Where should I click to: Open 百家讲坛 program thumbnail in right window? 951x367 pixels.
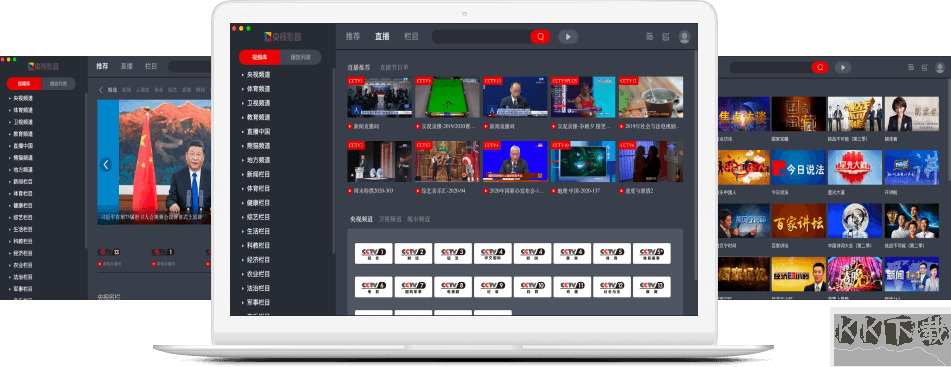click(x=800, y=221)
